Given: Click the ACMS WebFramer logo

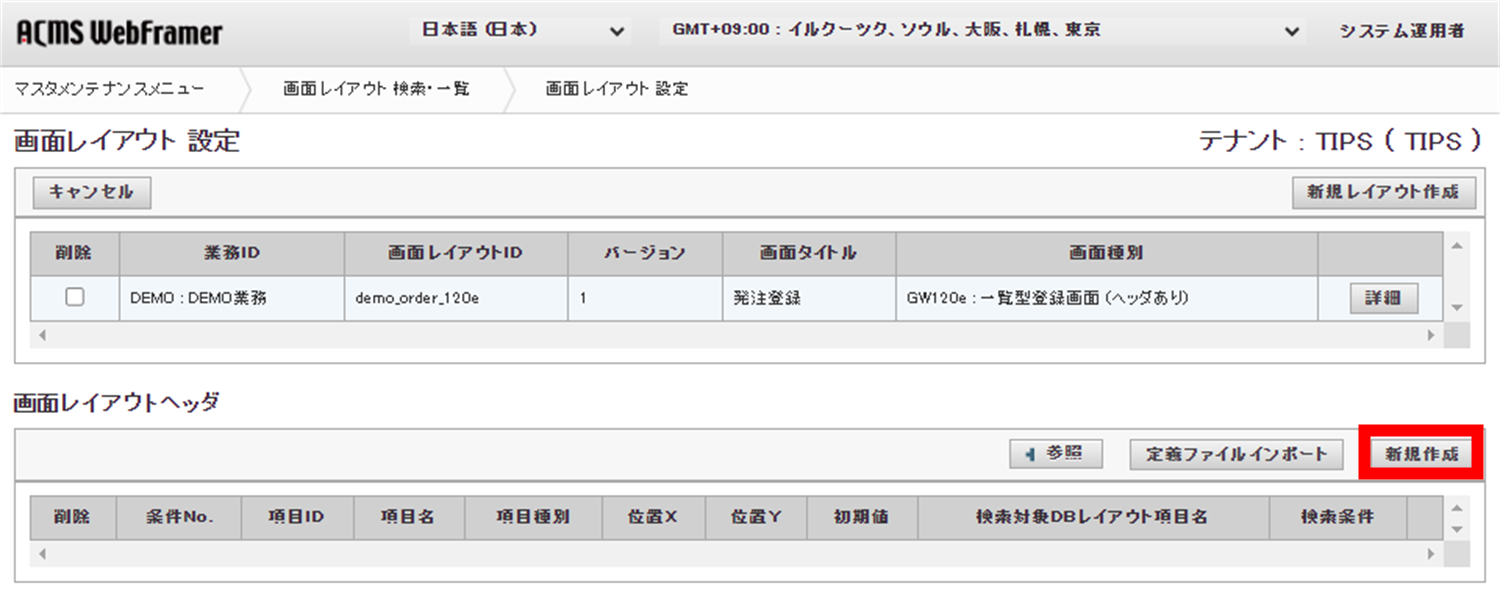Looking at the screenshot, I should [x=120, y=33].
